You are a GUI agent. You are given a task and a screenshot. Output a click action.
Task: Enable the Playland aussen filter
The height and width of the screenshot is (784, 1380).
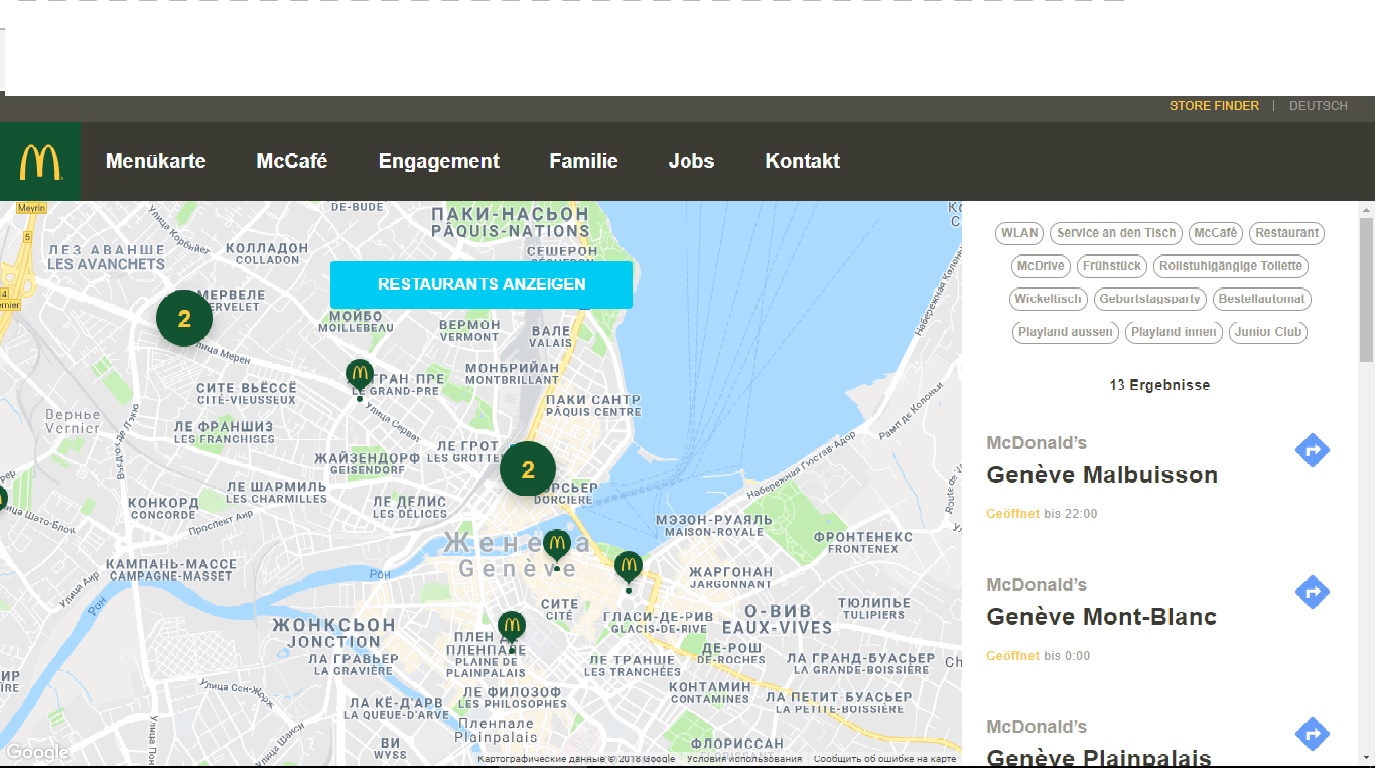pyautogui.click(x=1065, y=332)
